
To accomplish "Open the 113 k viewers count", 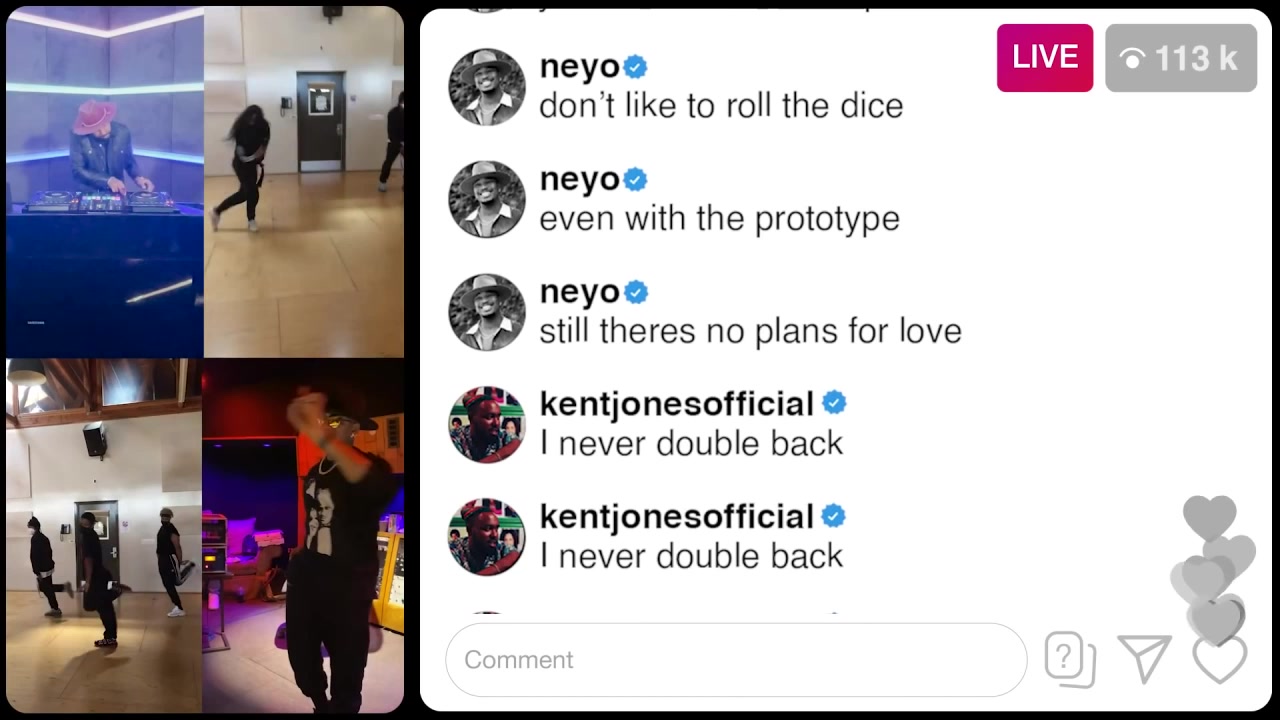I will tap(1181, 58).
